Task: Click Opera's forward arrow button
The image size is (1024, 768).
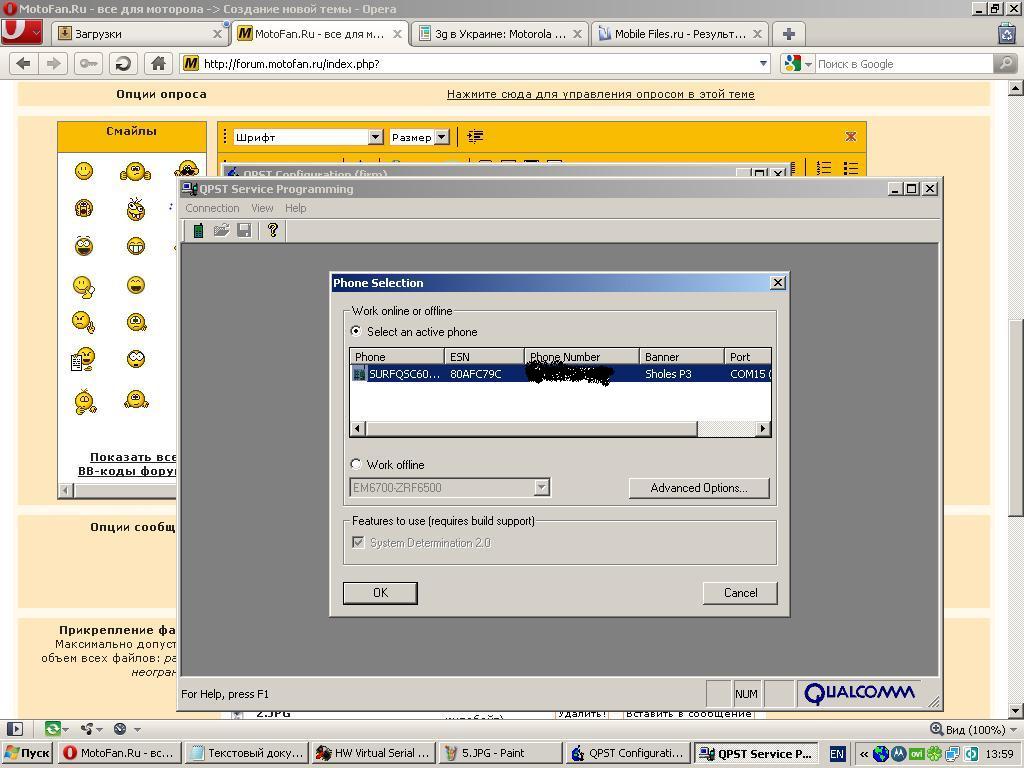Action: click(x=54, y=63)
